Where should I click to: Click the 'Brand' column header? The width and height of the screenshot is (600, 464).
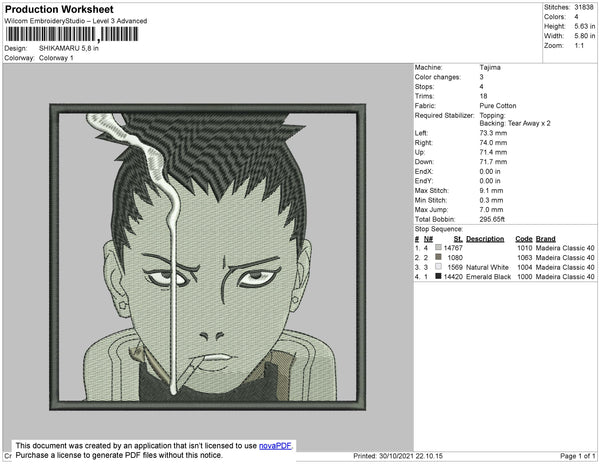546,239
